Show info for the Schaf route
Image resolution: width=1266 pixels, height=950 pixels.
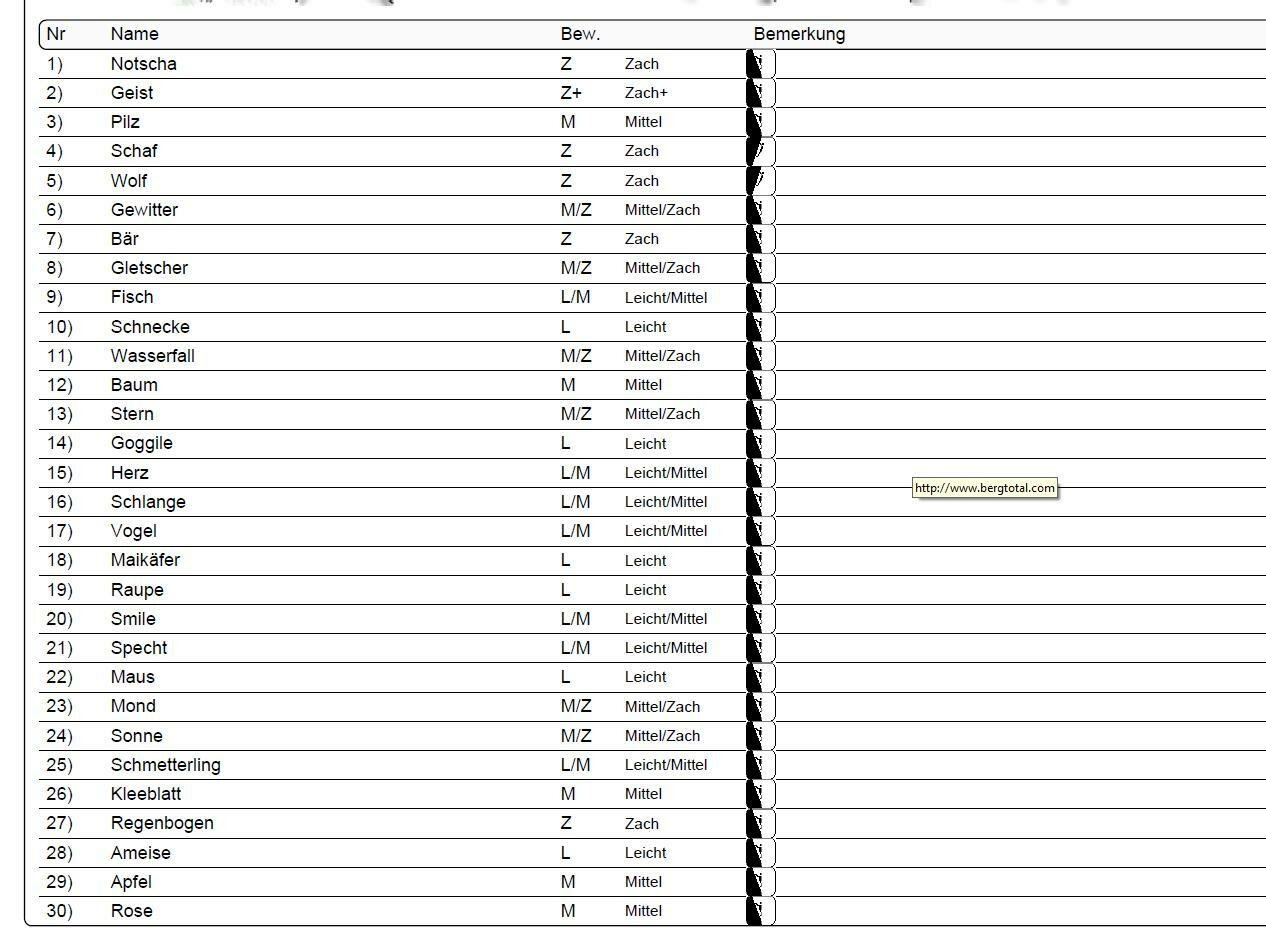coord(761,151)
